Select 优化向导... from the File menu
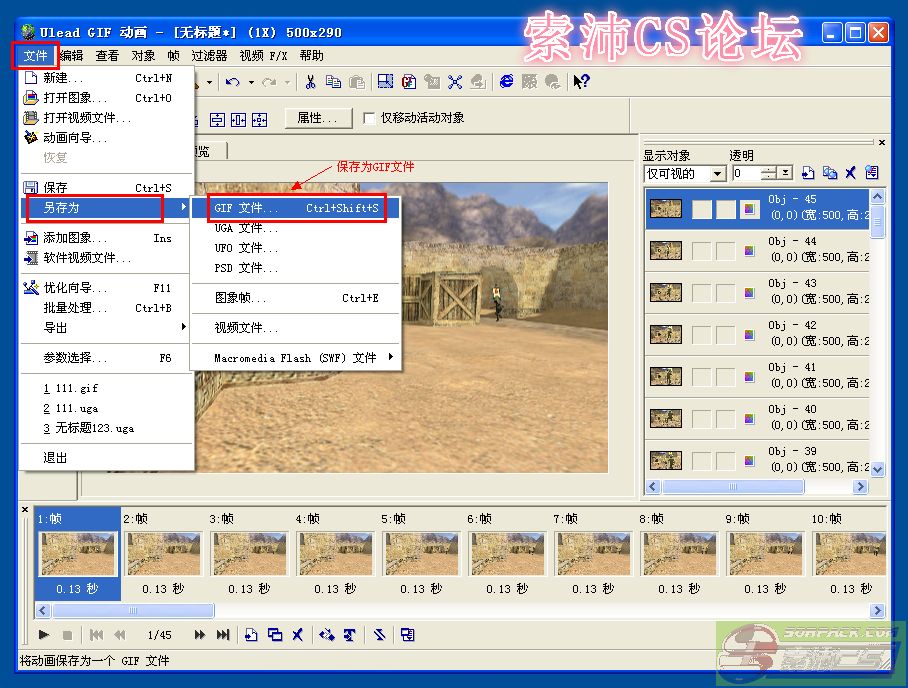 tap(107, 288)
